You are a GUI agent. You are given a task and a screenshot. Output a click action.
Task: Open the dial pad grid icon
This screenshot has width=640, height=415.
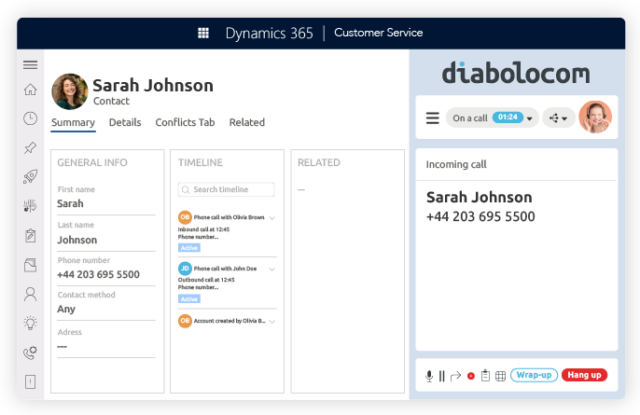click(500, 376)
